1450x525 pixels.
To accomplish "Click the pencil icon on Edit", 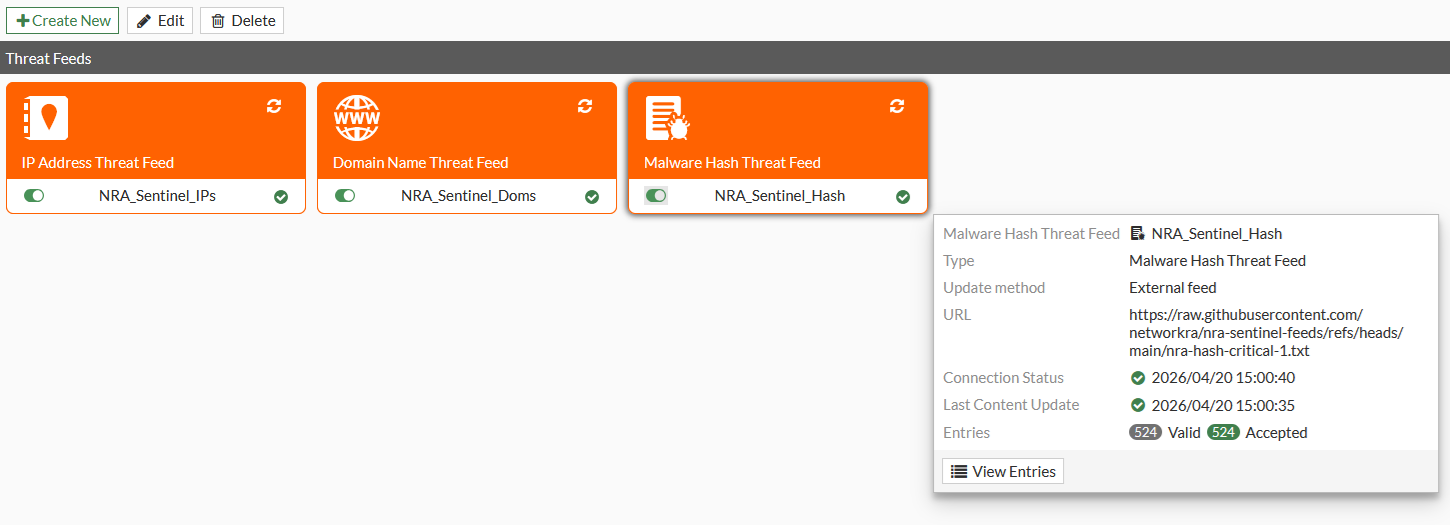I will 144,21.
